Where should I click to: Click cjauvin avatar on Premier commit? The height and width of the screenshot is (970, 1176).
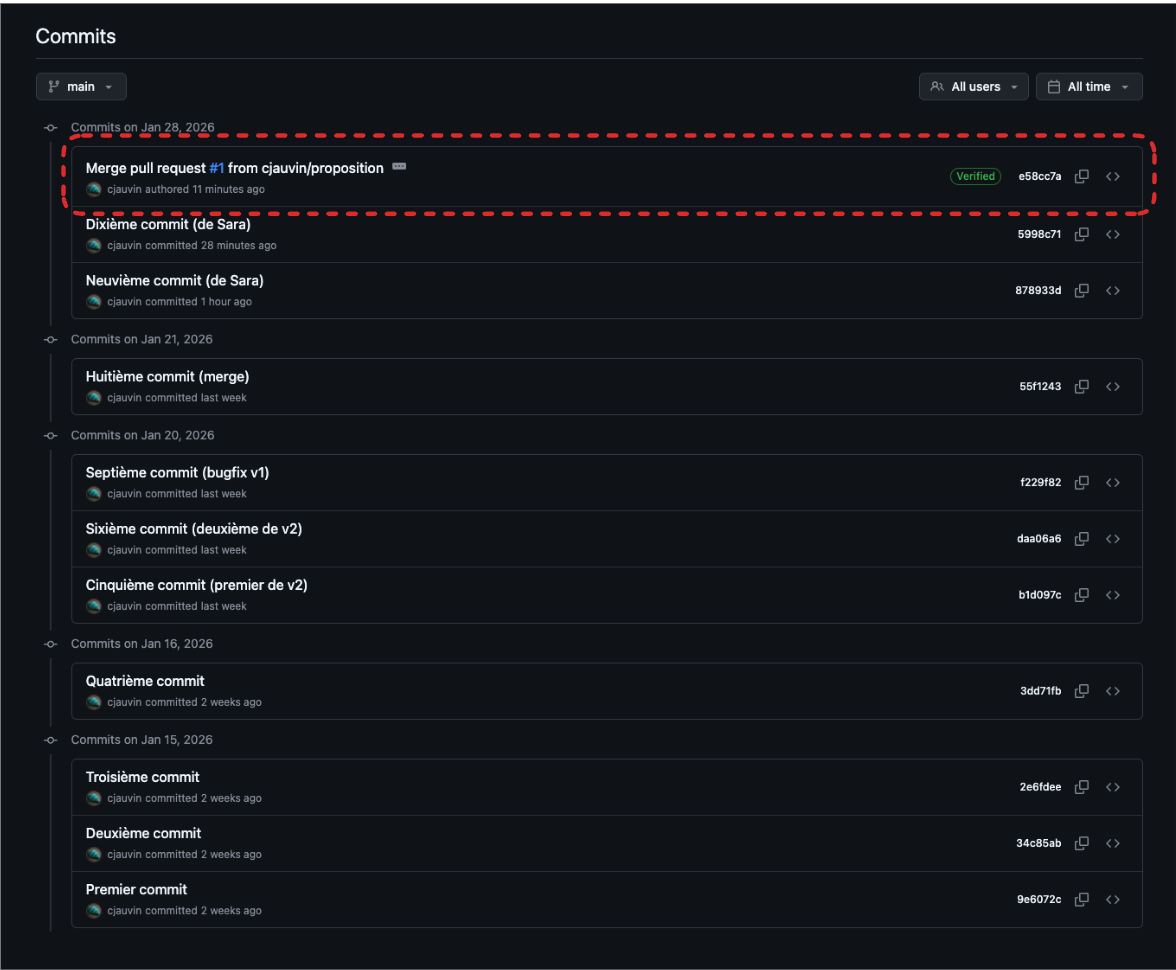point(94,911)
